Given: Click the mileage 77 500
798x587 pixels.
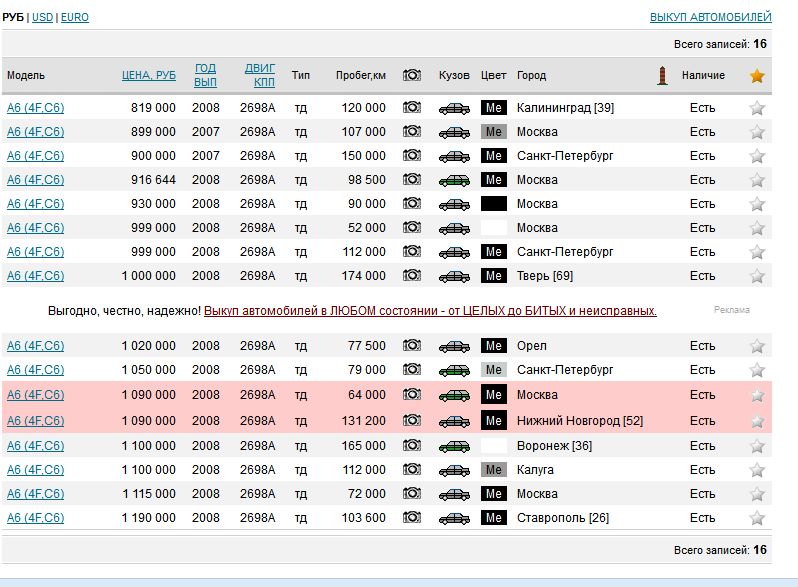Looking at the screenshot, I should (366, 345).
